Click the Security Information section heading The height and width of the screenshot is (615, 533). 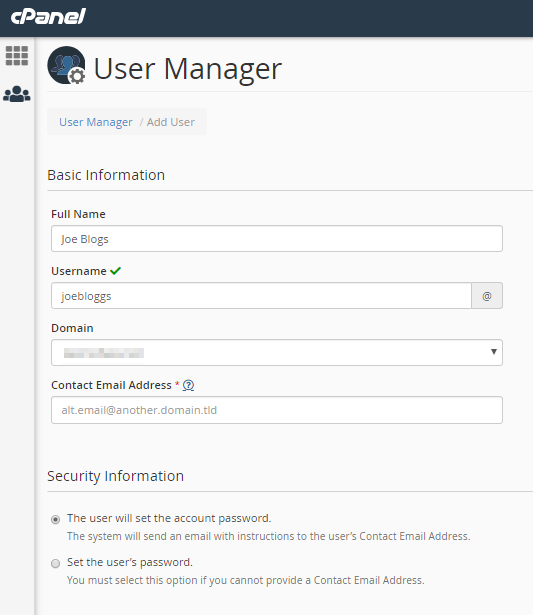click(x=115, y=476)
